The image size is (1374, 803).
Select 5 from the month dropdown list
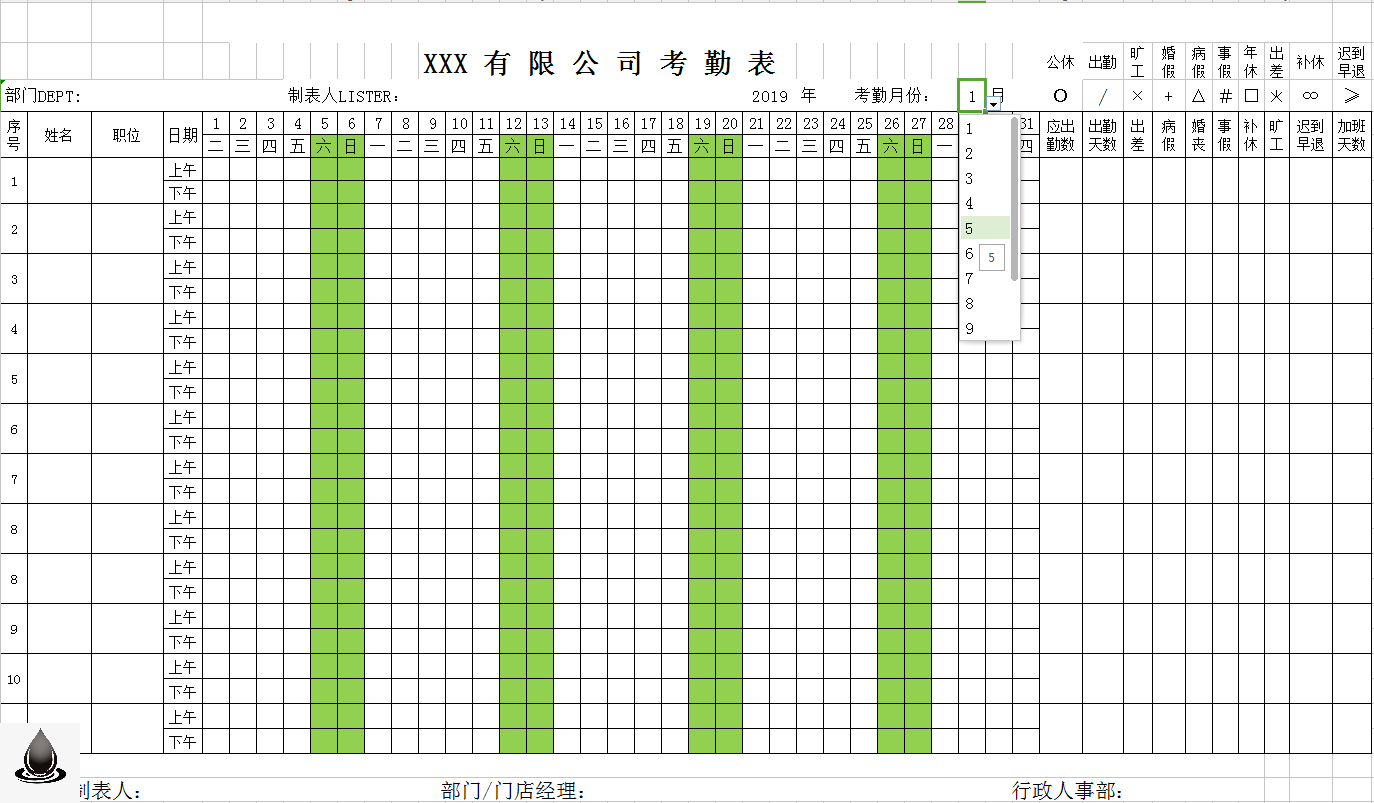tap(967, 228)
